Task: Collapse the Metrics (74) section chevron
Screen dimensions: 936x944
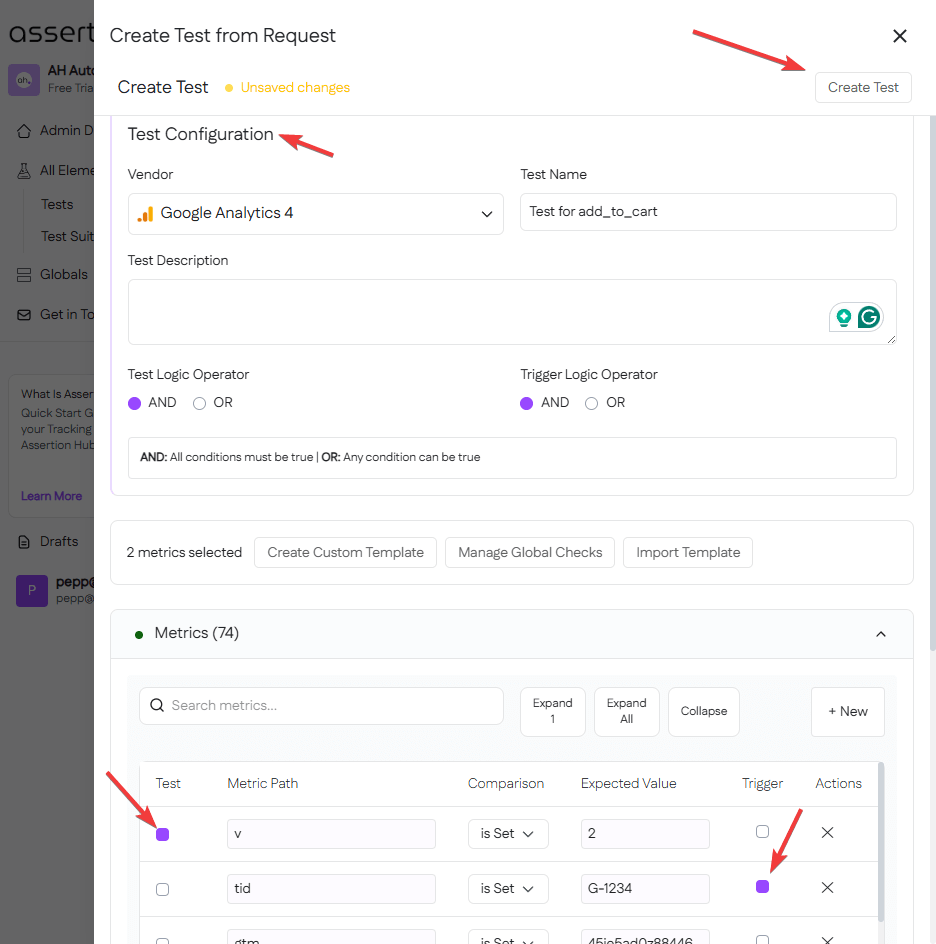Action: point(881,634)
